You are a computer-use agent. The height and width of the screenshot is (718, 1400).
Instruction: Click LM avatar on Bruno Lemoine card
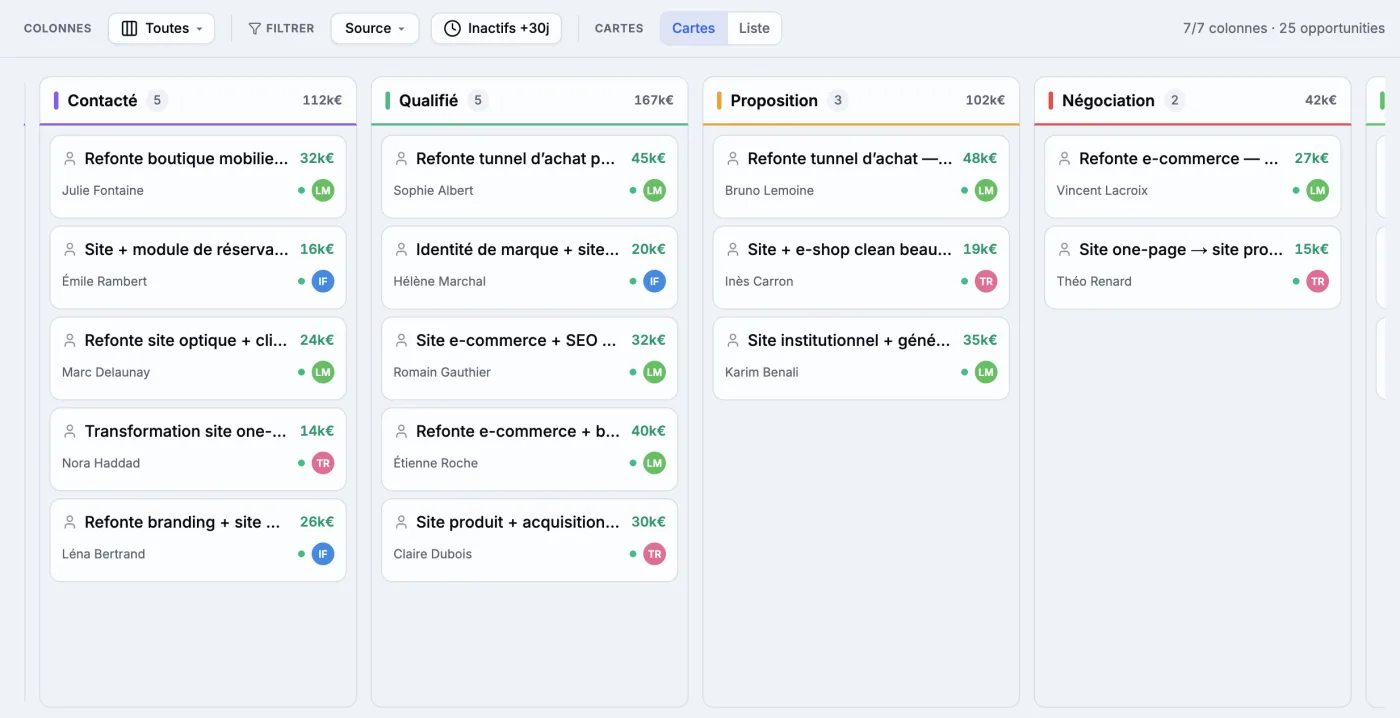(986, 190)
